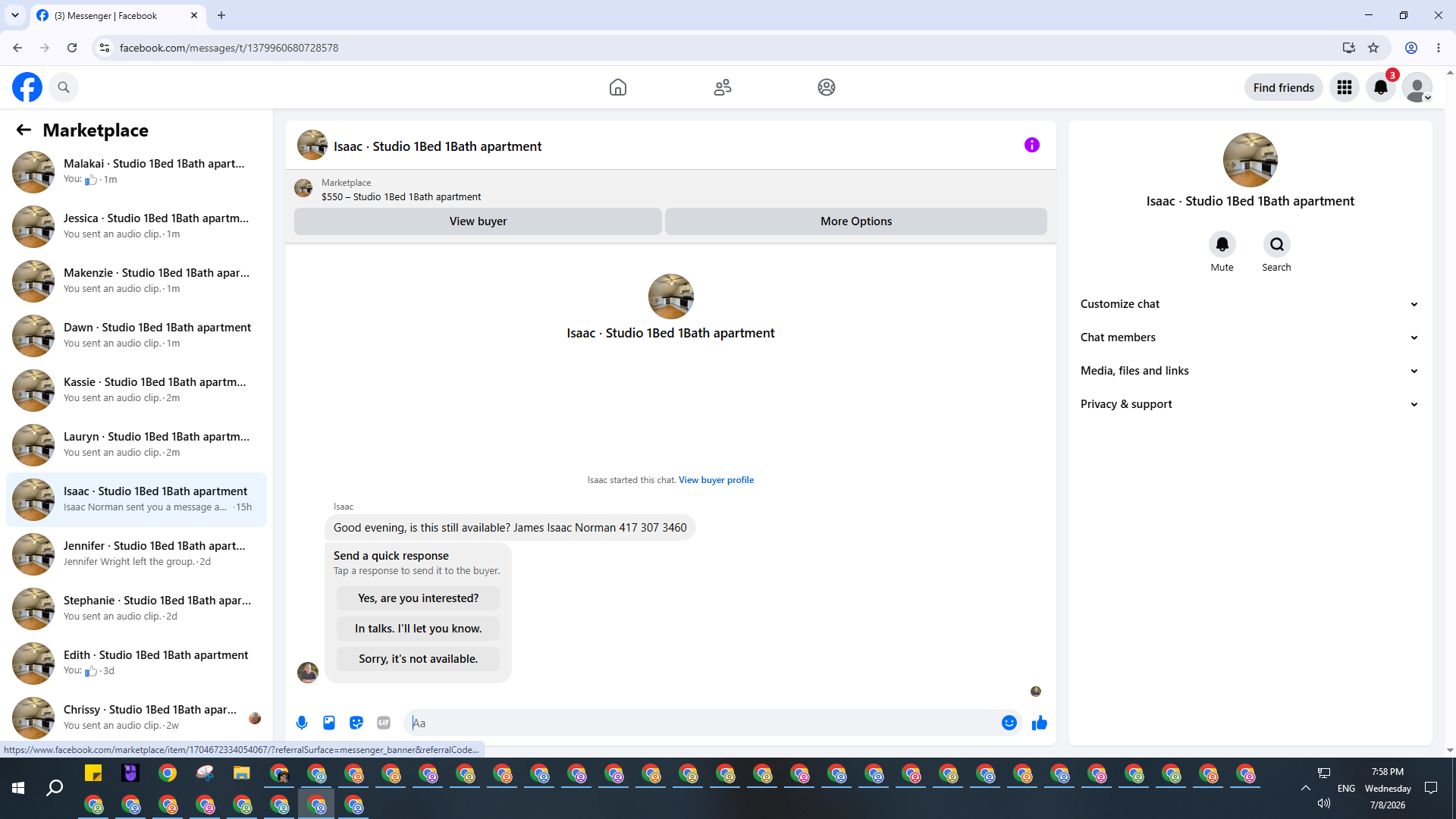Open conversation information purple icon
Image resolution: width=1456 pixels, height=819 pixels.
[1032, 145]
